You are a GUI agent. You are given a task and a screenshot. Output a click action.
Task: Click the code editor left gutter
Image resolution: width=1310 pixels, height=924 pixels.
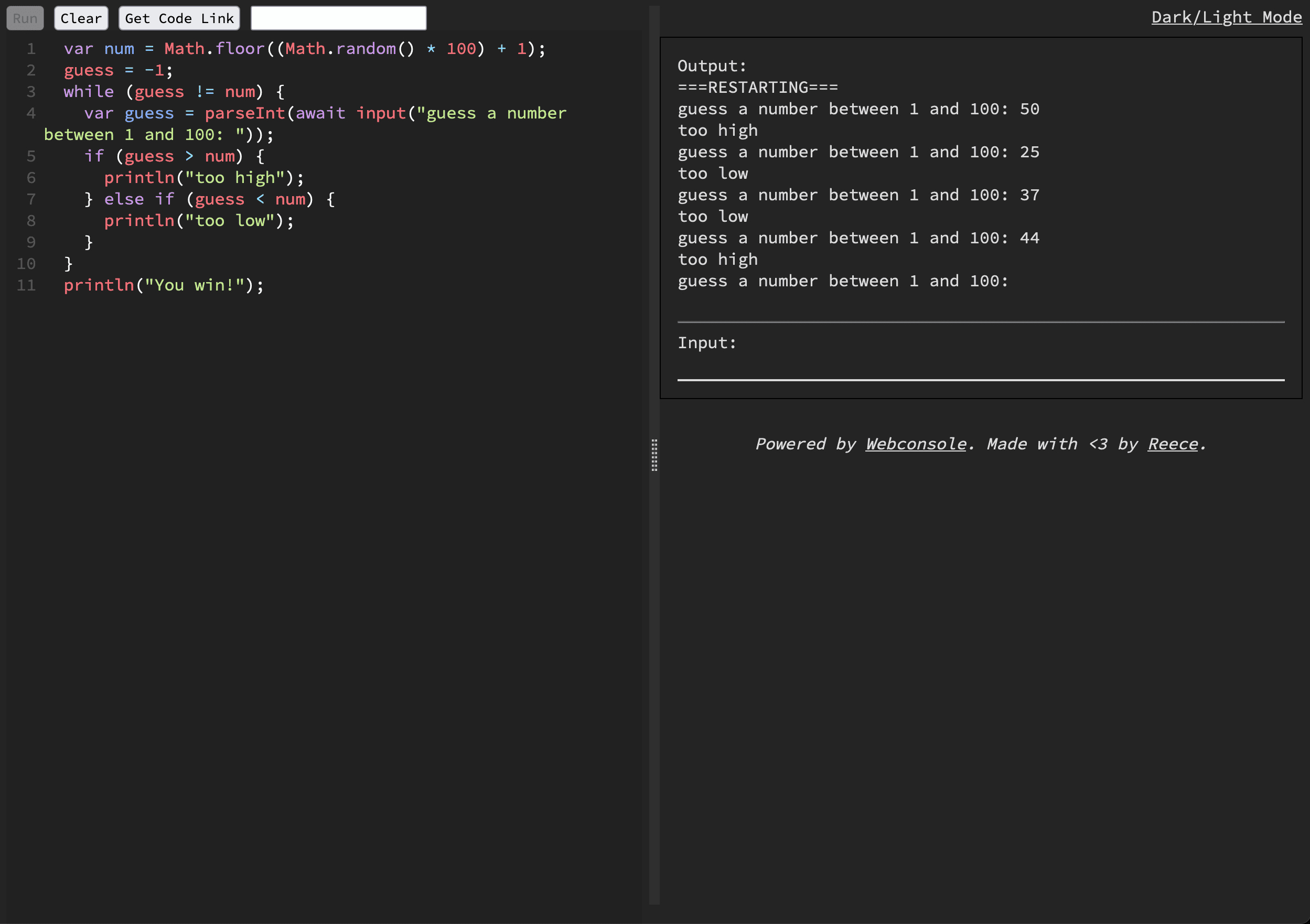(x=29, y=166)
